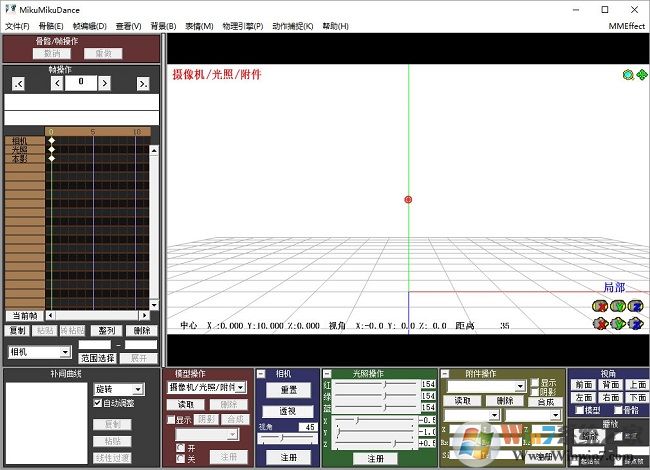This screenshot has width=650, height=470.
Task: Expand the 摄像机/光照/附件 model dropdown
Action: click(x=240, y=387)
